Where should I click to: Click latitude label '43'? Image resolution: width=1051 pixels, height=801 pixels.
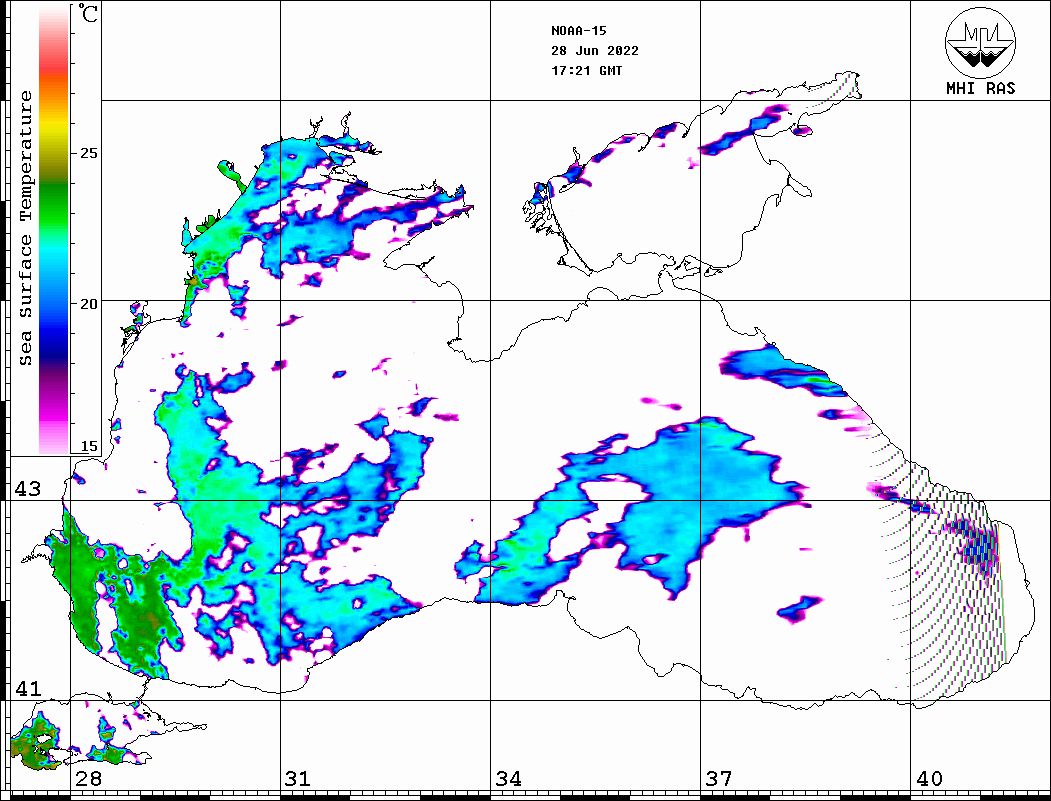(x=28, y=489)
